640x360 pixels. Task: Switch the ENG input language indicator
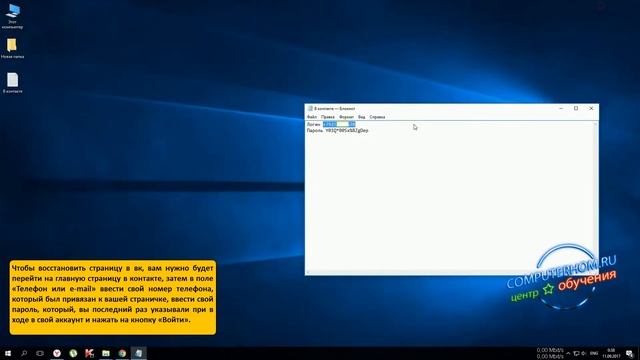(594, 353)
